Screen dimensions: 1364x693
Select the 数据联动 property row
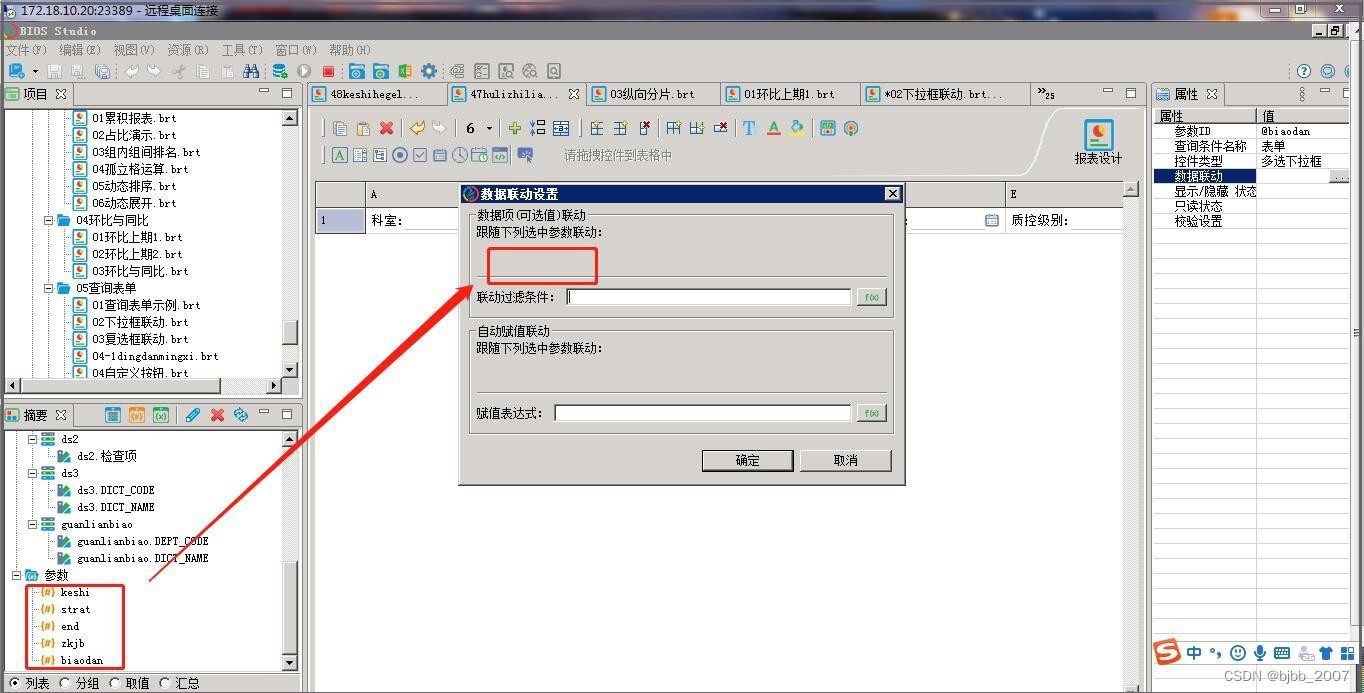pos(1253,176)
